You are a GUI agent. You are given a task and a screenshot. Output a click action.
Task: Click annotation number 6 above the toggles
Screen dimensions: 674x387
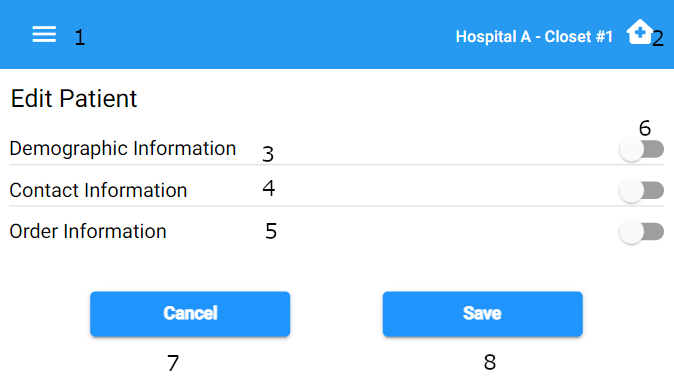(x=645, y=128)
